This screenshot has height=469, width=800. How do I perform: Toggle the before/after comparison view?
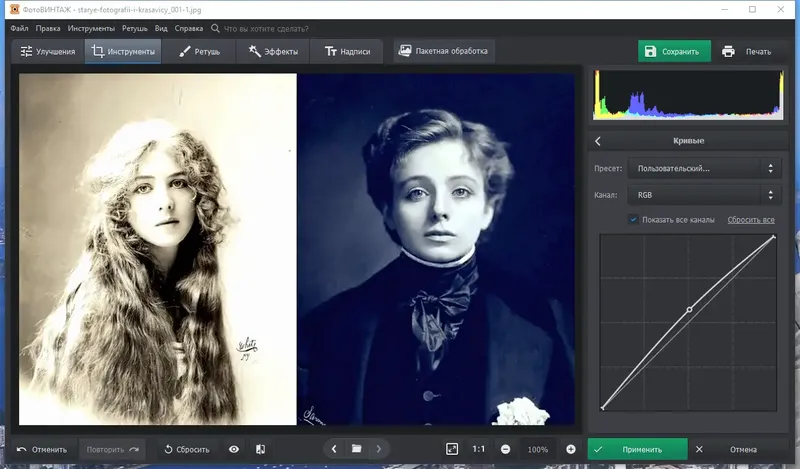click(260, 449)
